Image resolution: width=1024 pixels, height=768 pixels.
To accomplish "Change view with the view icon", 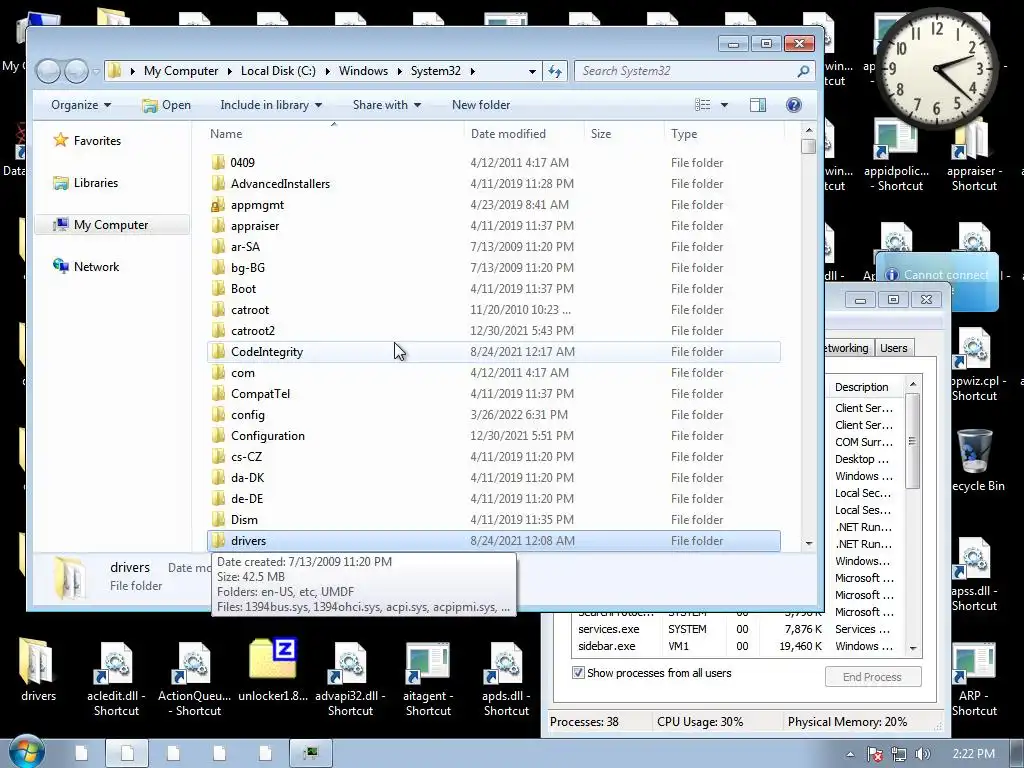I will click(x=703, y=104).
